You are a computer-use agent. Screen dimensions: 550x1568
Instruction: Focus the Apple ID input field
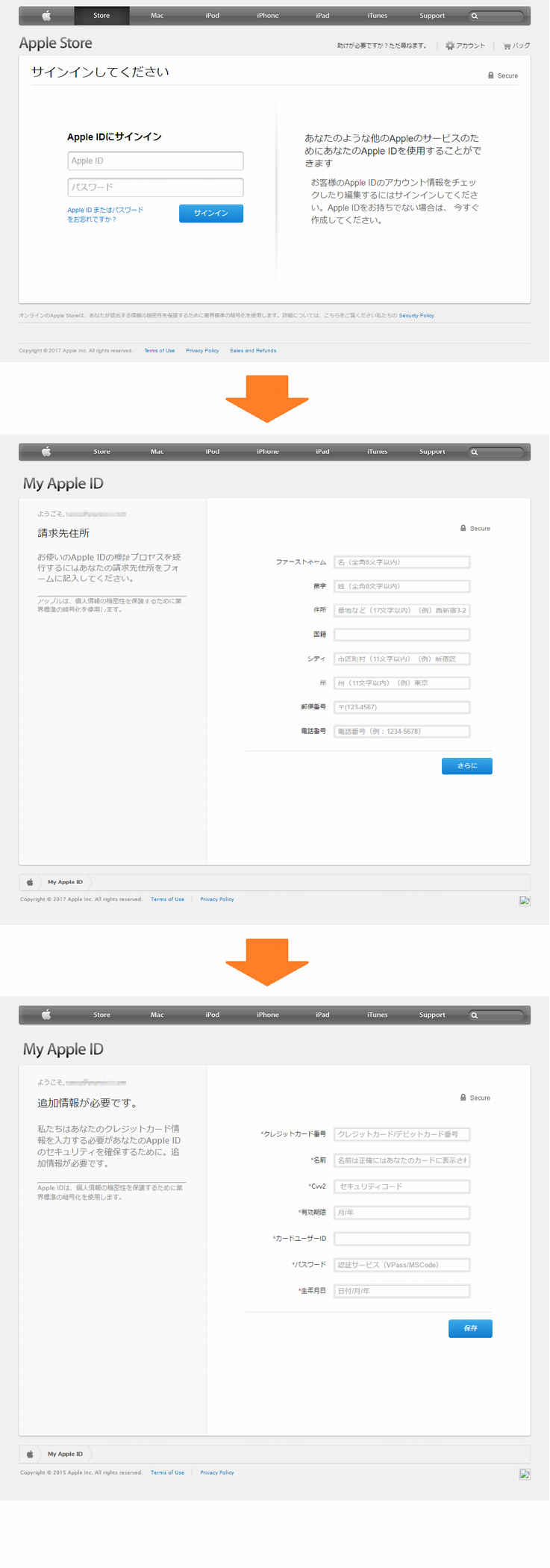point(155,161)
